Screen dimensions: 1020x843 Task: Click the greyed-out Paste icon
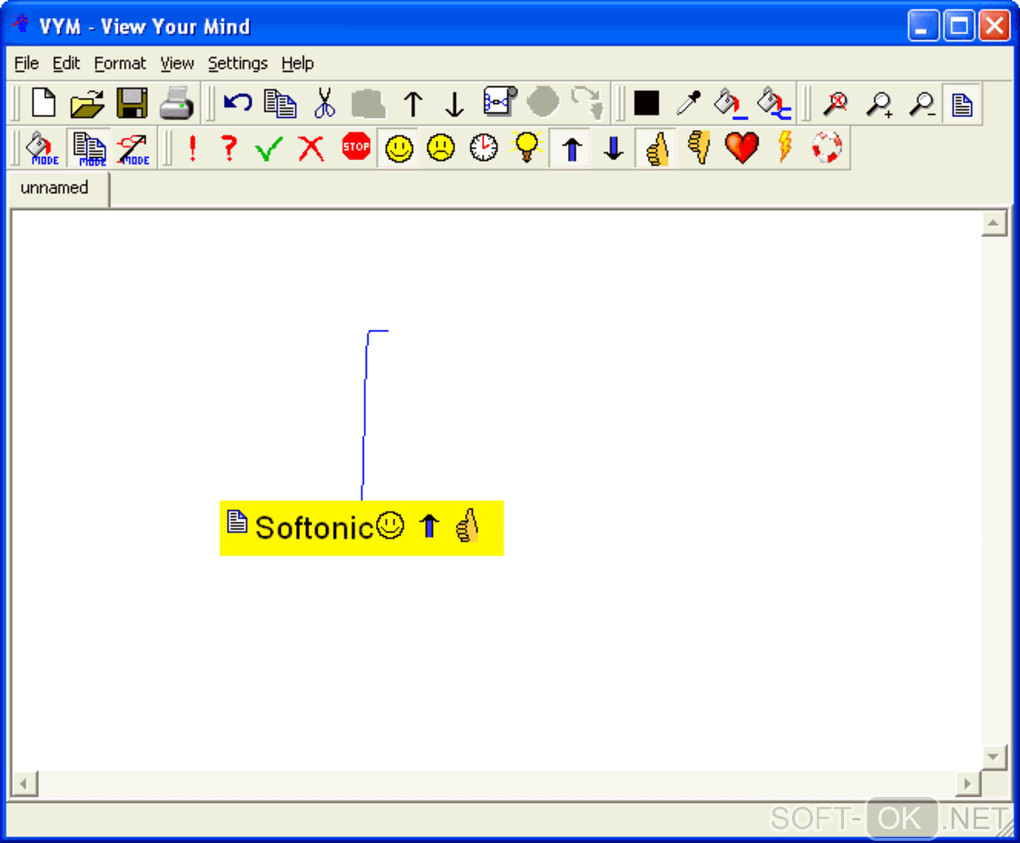coord(369,103)
